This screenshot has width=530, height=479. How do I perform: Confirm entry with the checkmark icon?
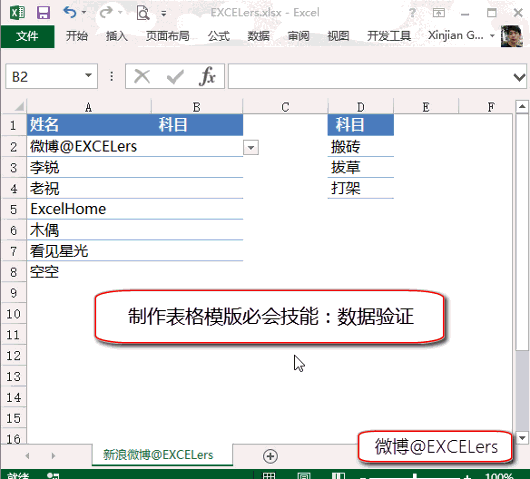[x=175, y=77]
